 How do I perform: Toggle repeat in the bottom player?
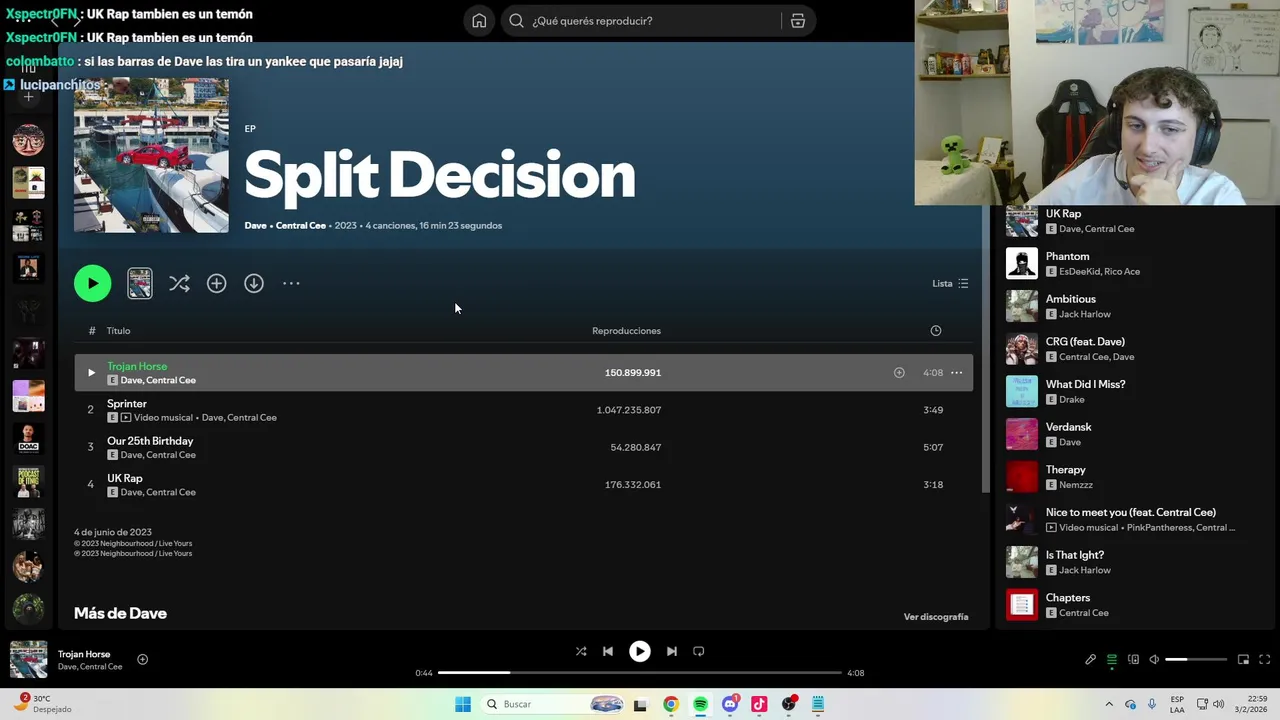[699, 651]
